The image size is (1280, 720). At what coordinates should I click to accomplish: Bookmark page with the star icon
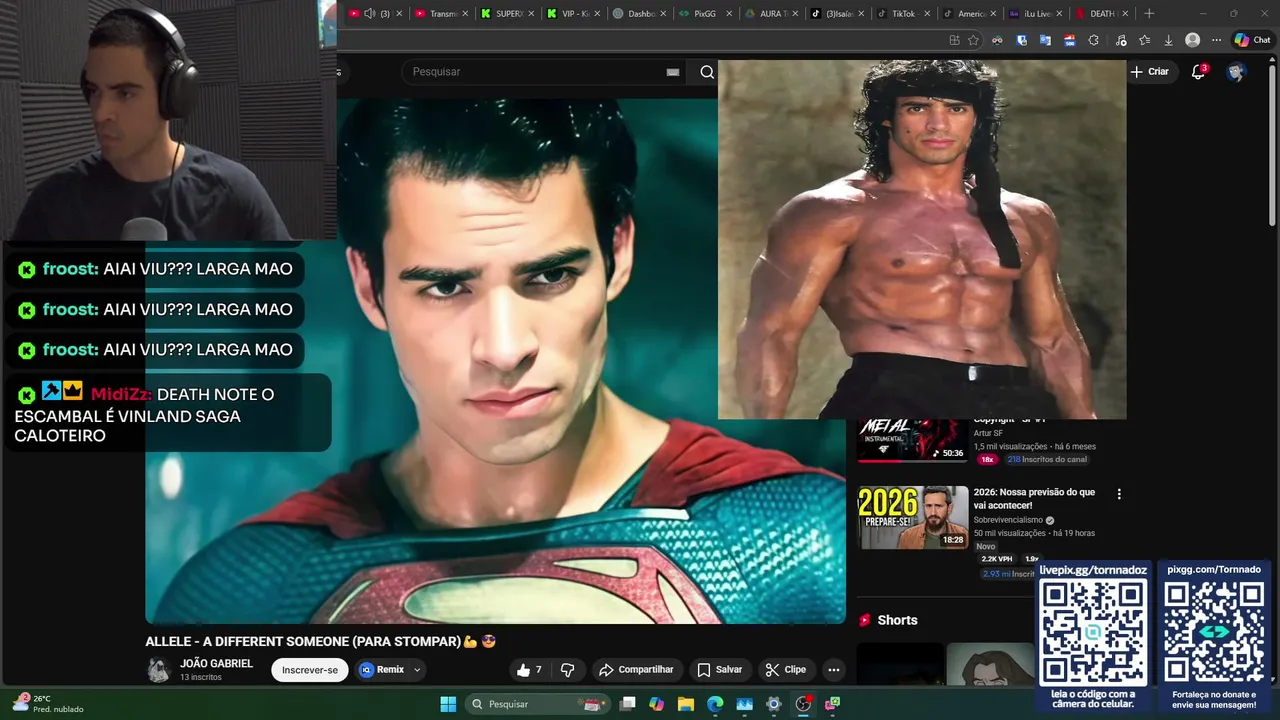point(973,40)
